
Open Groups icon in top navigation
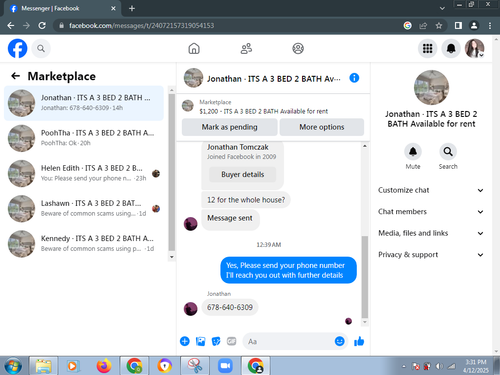tap(298, 49)
